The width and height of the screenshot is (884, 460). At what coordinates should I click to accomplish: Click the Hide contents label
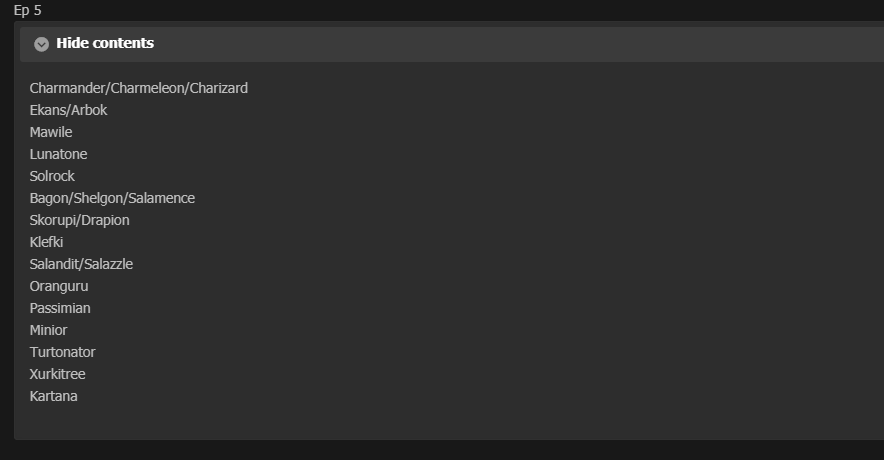click(105, 43)
